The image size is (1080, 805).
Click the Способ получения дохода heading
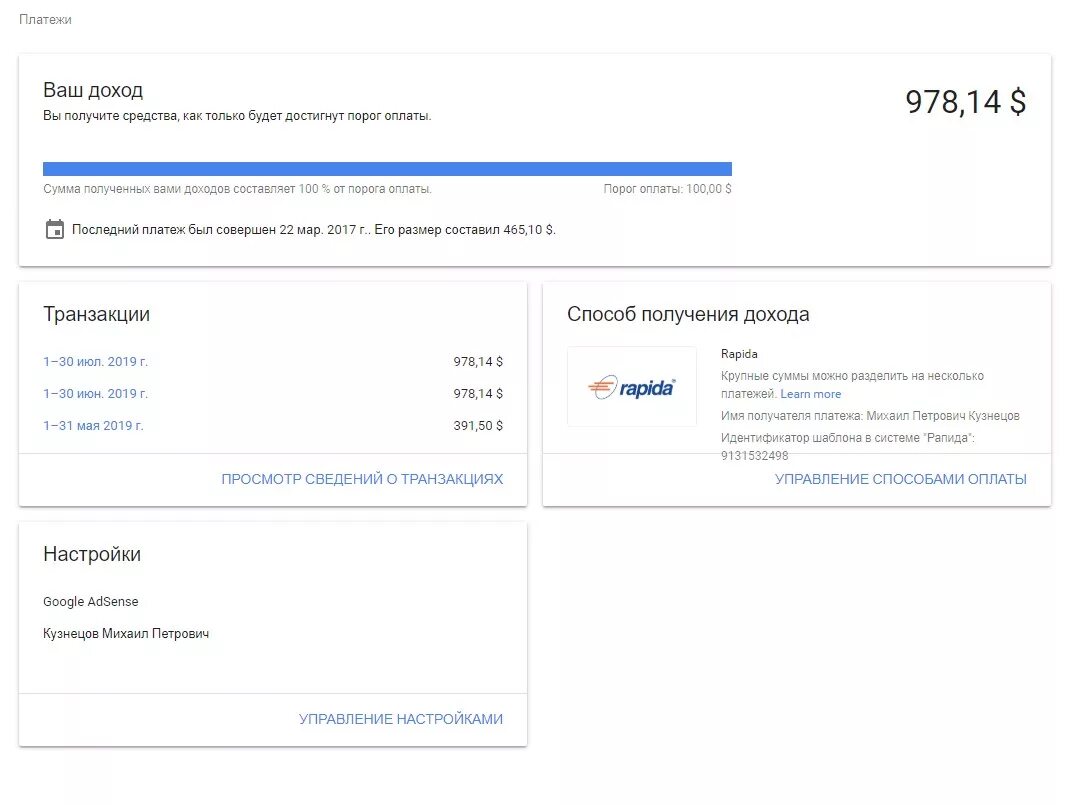(x=688, y=314)
